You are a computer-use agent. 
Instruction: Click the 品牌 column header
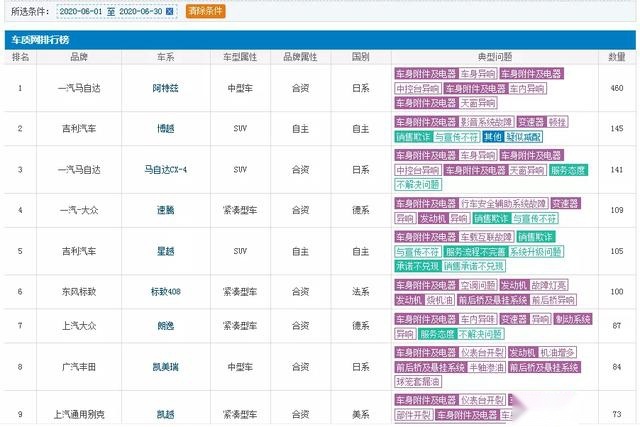79,57
